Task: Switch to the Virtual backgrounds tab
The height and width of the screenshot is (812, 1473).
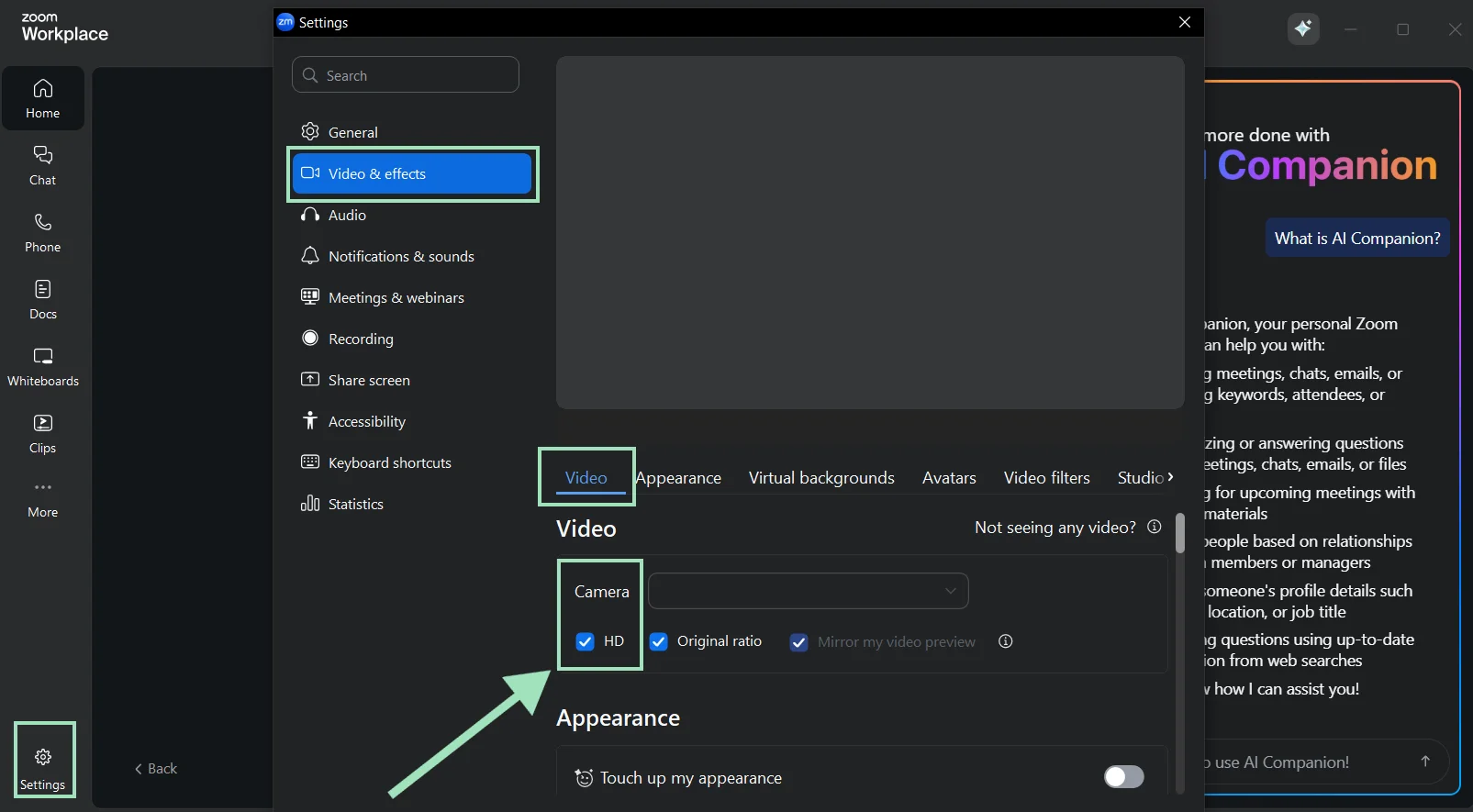Action: (x=821, y=478)
